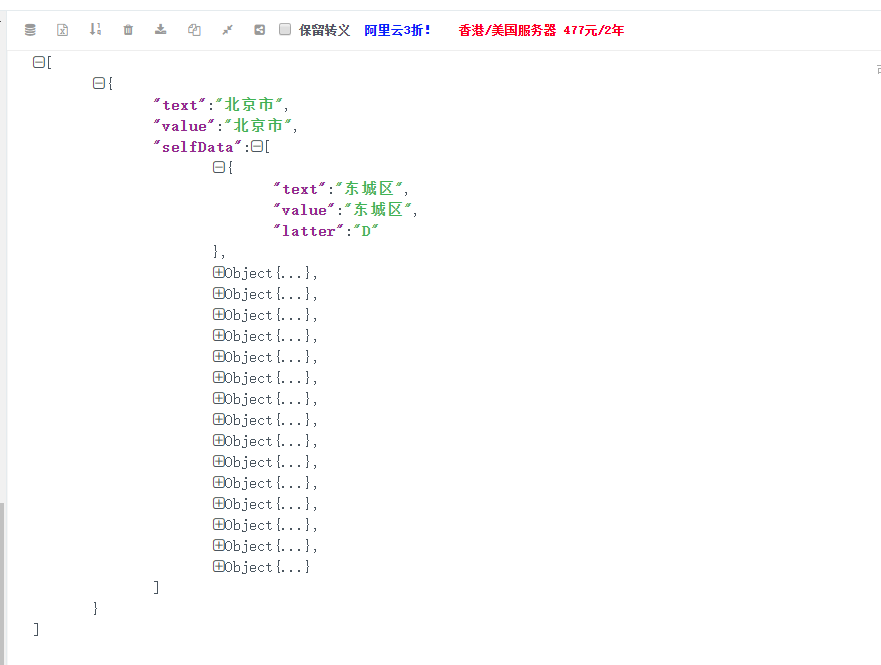Click the database stack icon in toolbar
Image resolution: width=881 pixels, height=665 pixels.
click(30, 30)
